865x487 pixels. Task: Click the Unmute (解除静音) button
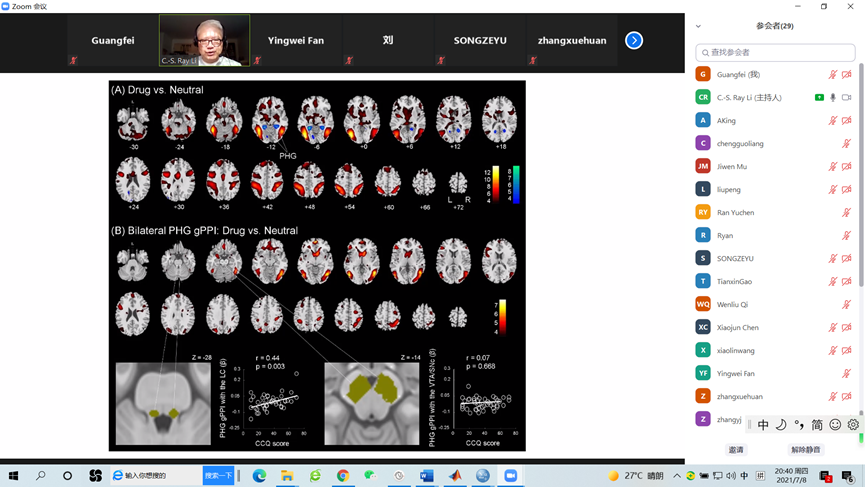805,450
